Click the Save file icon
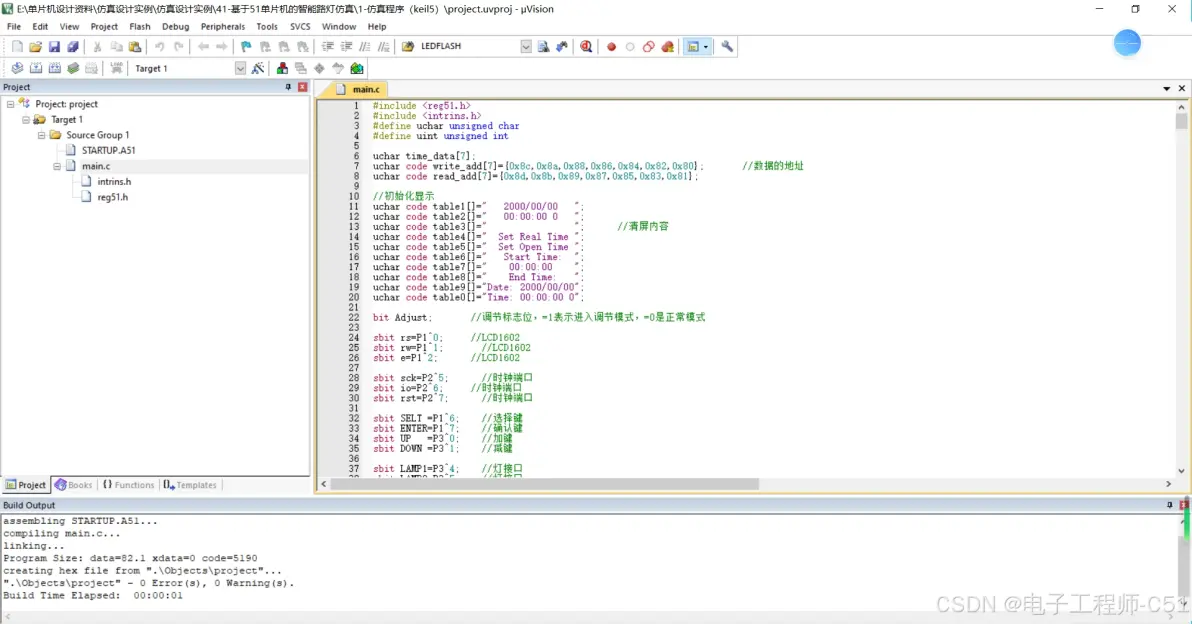Viewport: 1192px width, 624px height. coord(54,47)
